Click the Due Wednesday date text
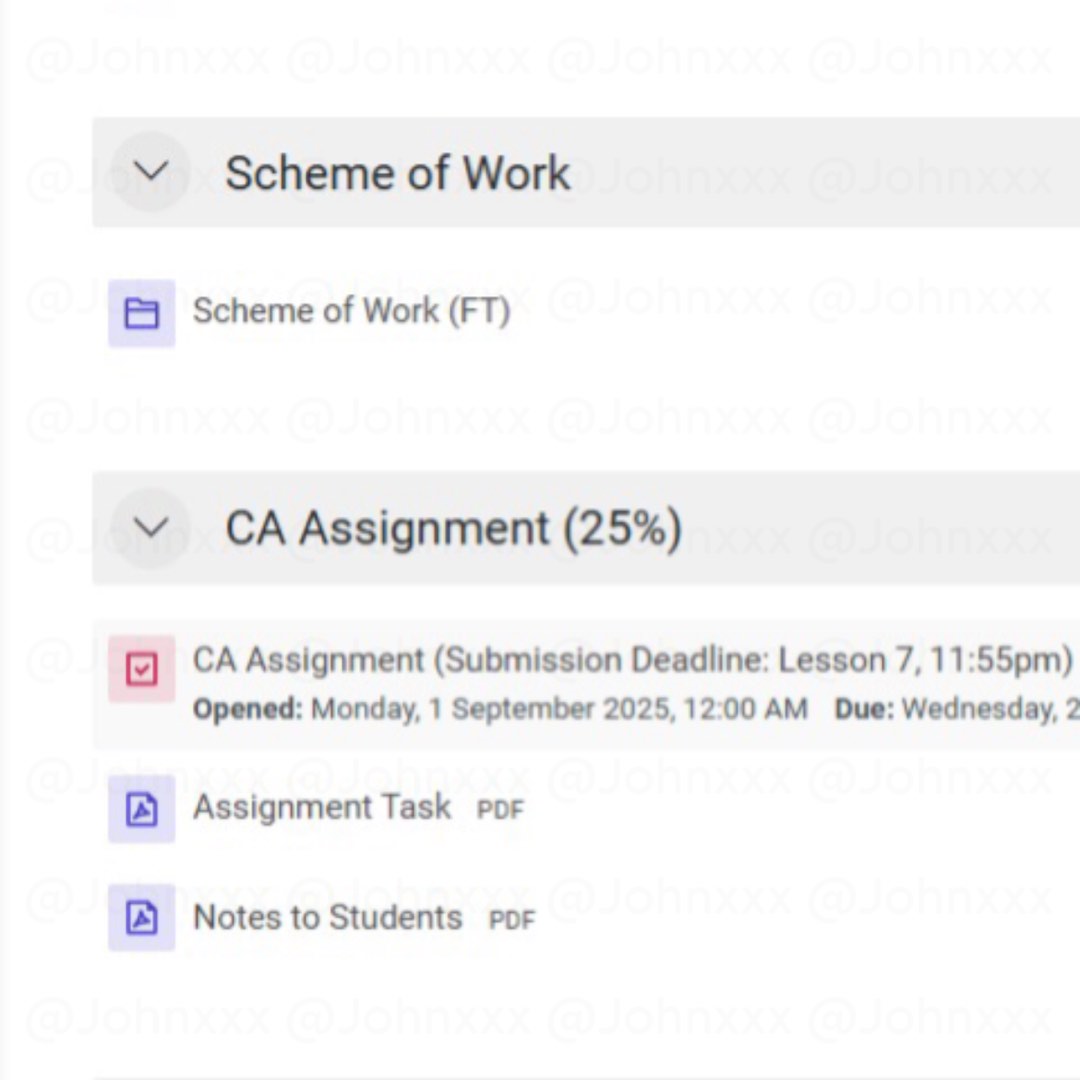This screenshot has width=1080, height=1080. point(990,709)
